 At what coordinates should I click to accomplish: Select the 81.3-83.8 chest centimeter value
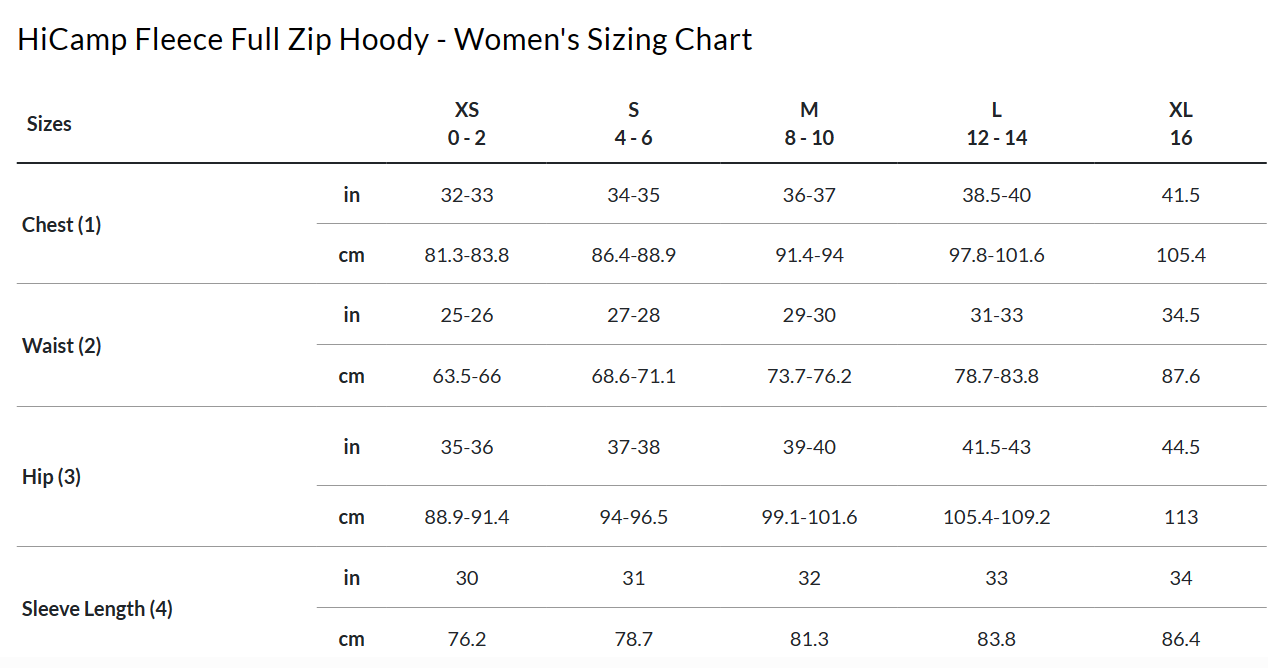467,255
